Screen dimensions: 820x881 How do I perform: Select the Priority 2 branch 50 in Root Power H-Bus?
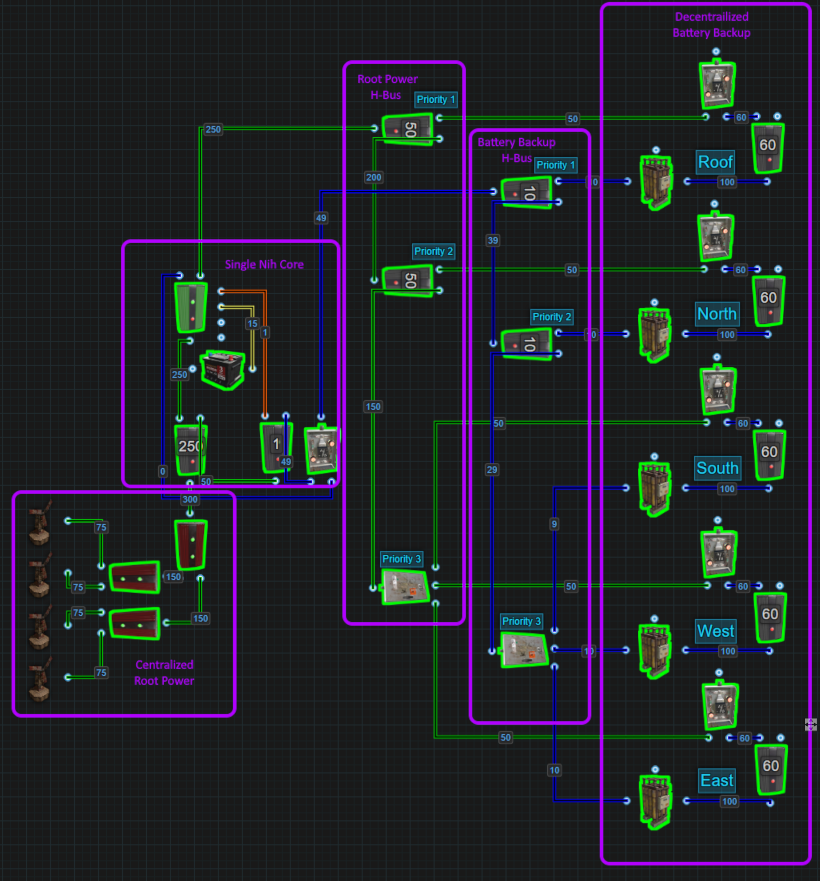click(x=408, y=280)
